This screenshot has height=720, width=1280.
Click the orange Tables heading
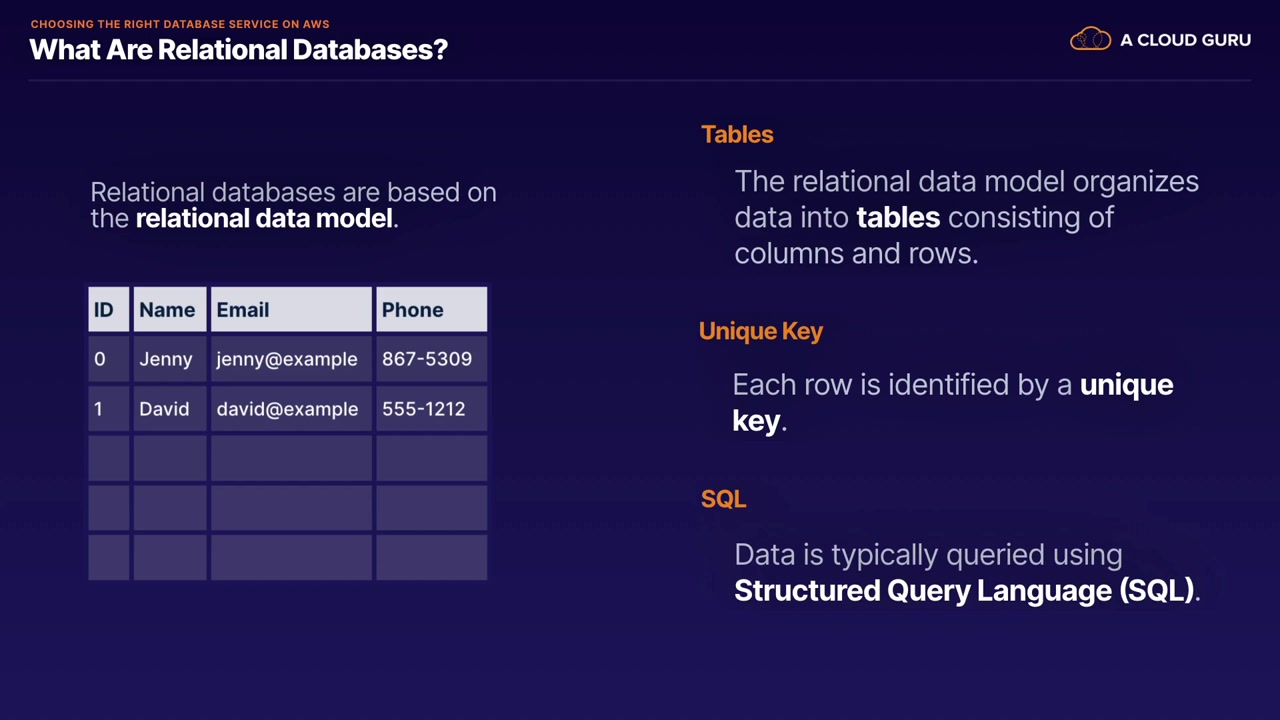click(x=737, y=134)
